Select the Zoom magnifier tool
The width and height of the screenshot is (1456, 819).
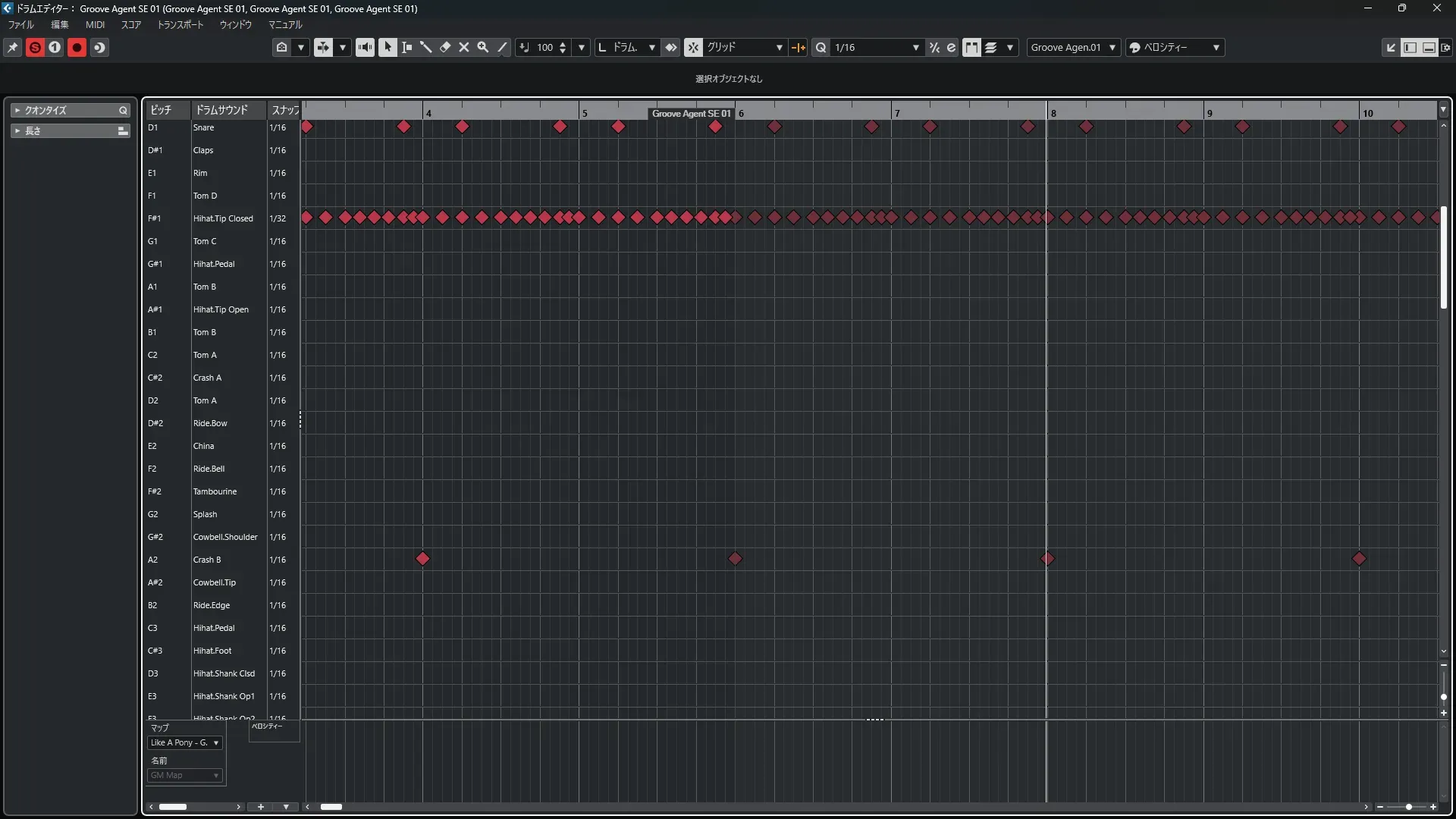(483, 48)
